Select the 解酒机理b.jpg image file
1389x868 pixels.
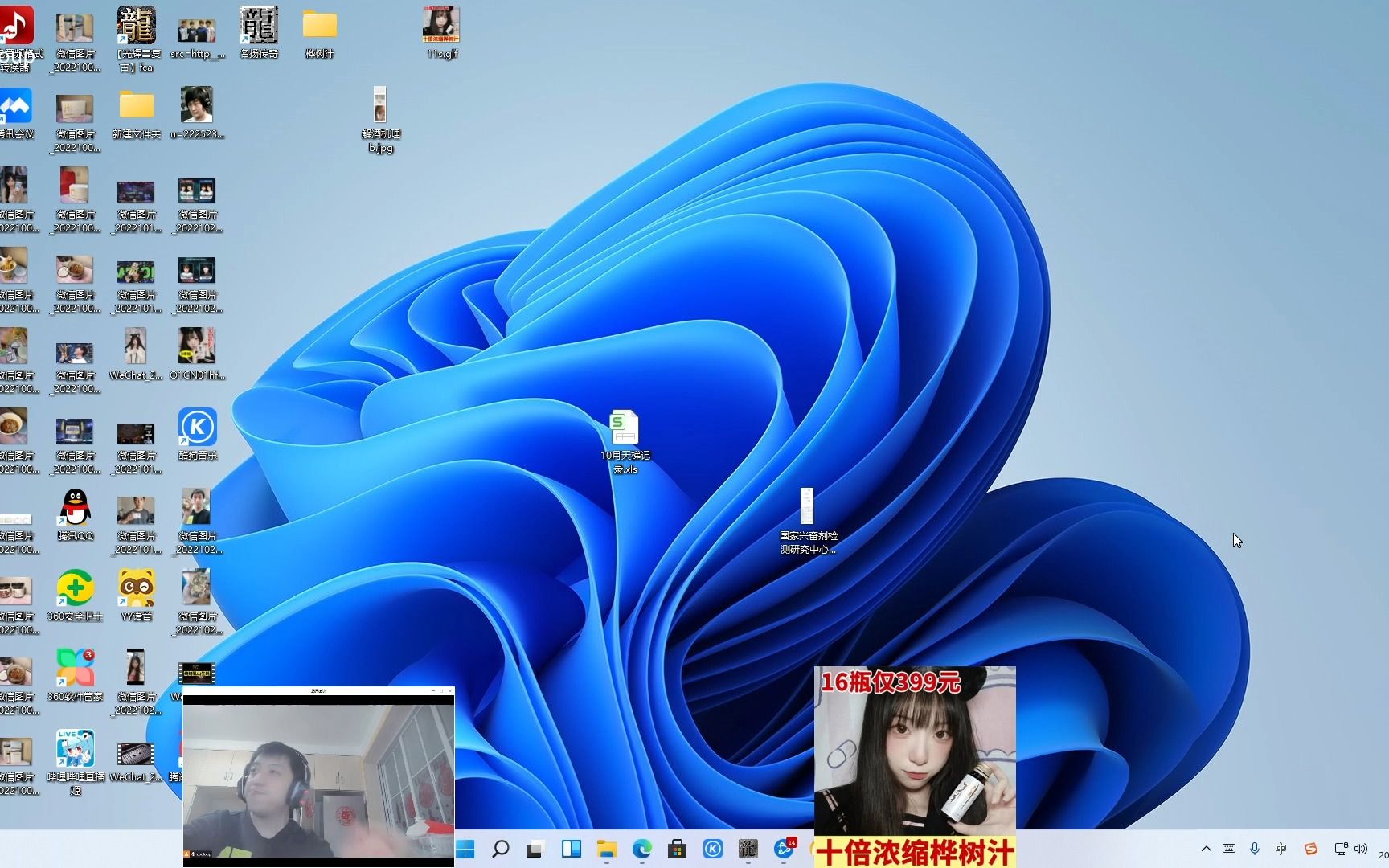(x=380, y=119)
